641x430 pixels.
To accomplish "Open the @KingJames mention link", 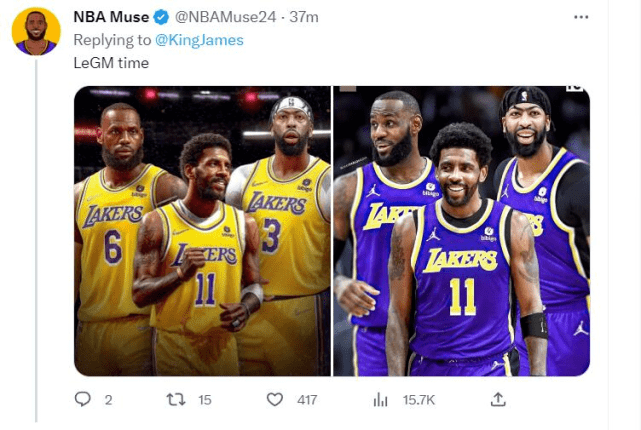I will click(199, 40).
